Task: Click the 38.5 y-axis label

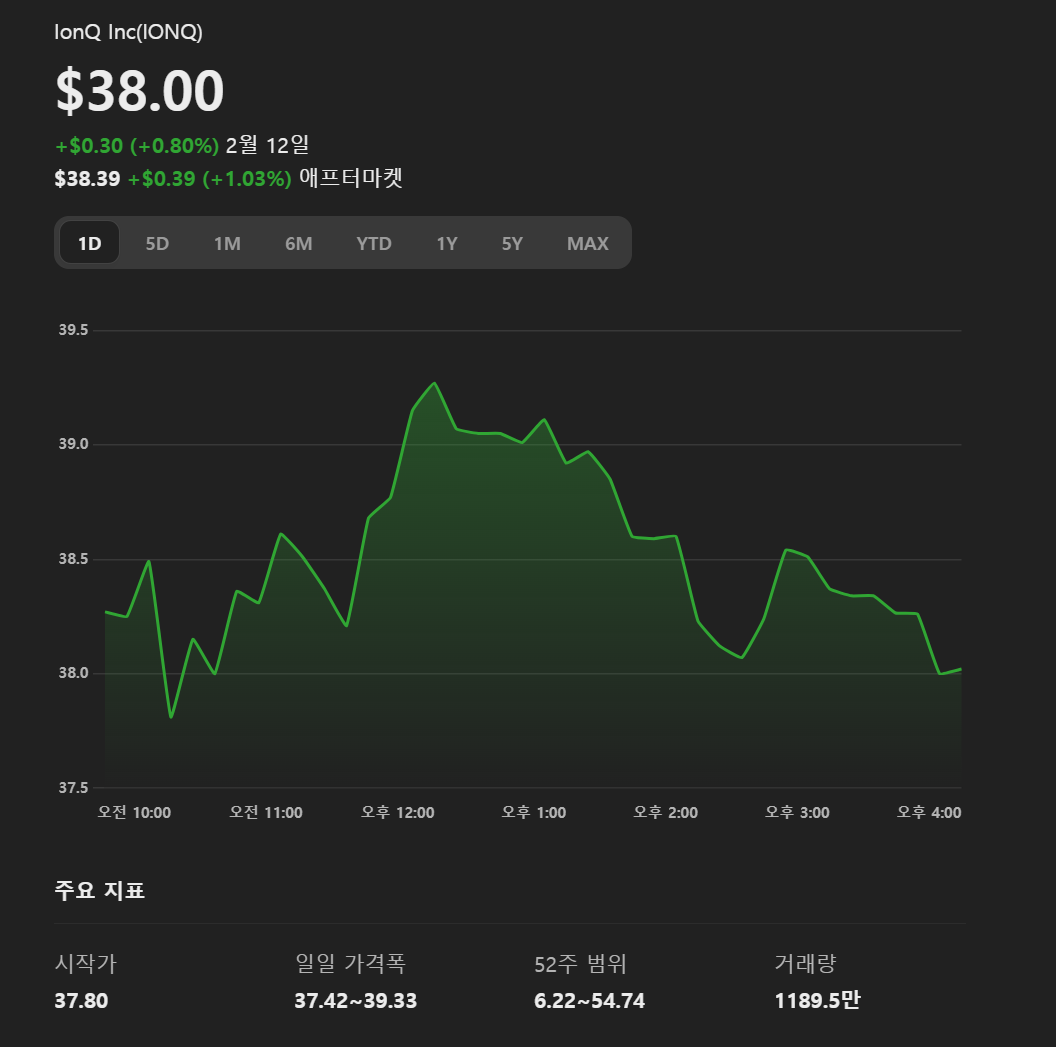Action: point(73,559)
